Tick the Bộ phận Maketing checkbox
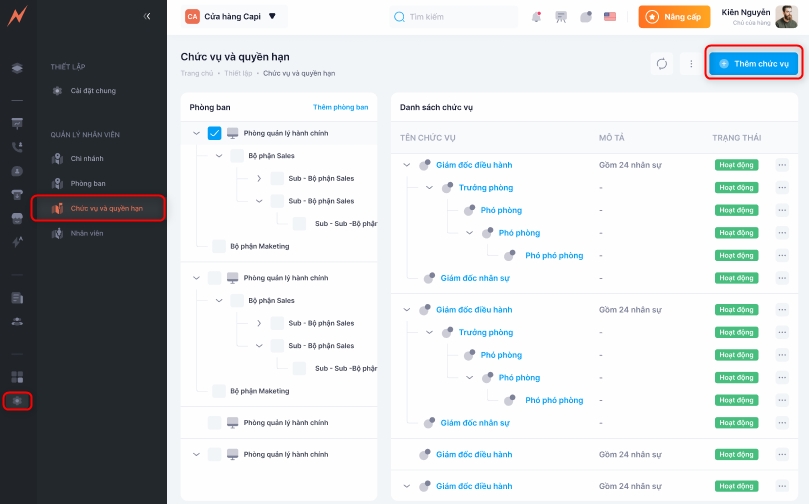The width and height of the screenshot is (809, 504). click(x=219, y=245)
